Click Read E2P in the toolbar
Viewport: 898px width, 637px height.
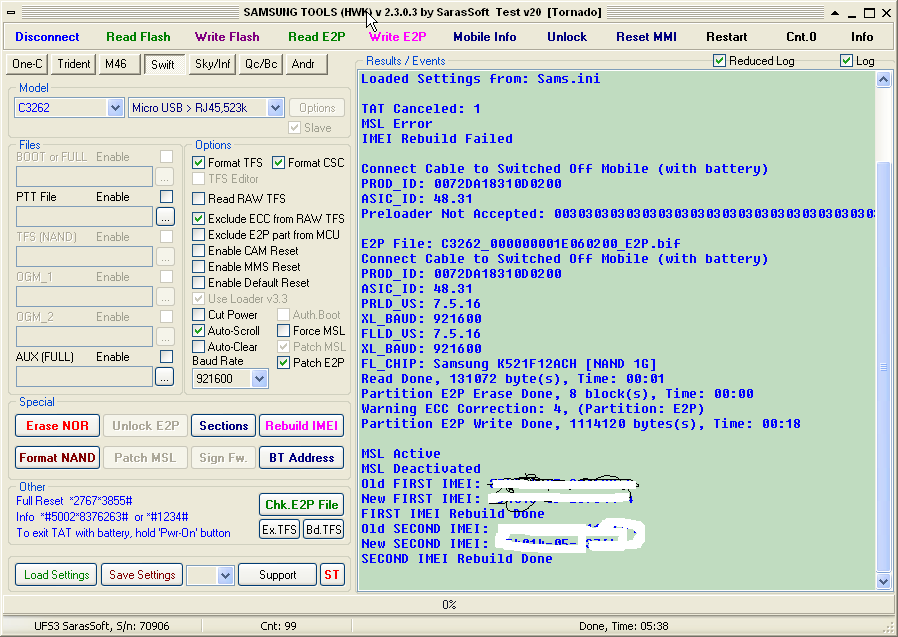coord(317,37)
